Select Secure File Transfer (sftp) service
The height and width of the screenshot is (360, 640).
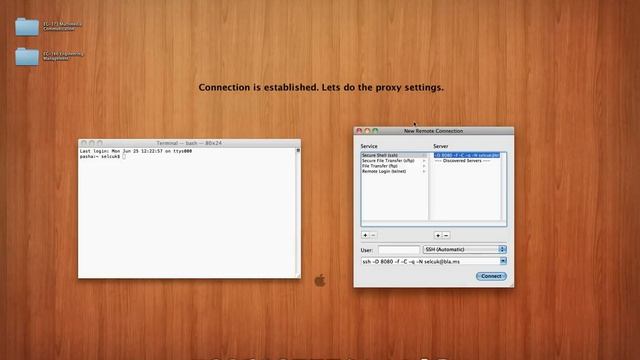coord(394,161)
